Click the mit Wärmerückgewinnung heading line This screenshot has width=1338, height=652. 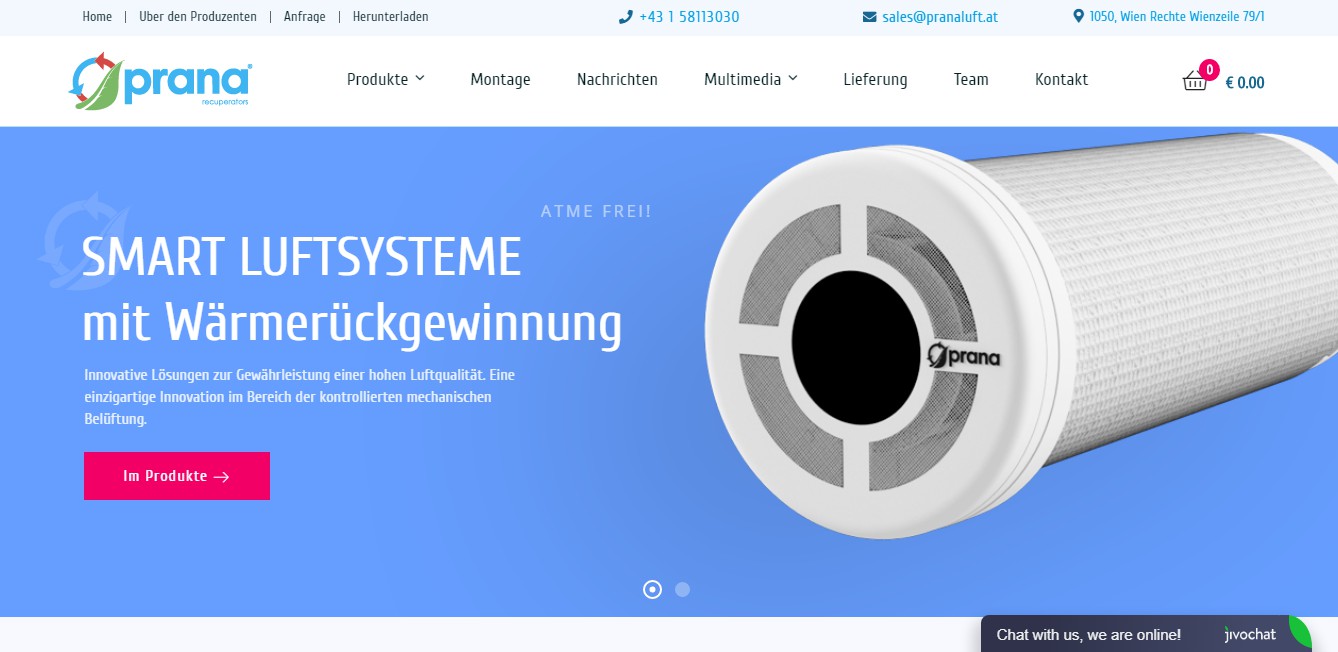click(352, 324)
